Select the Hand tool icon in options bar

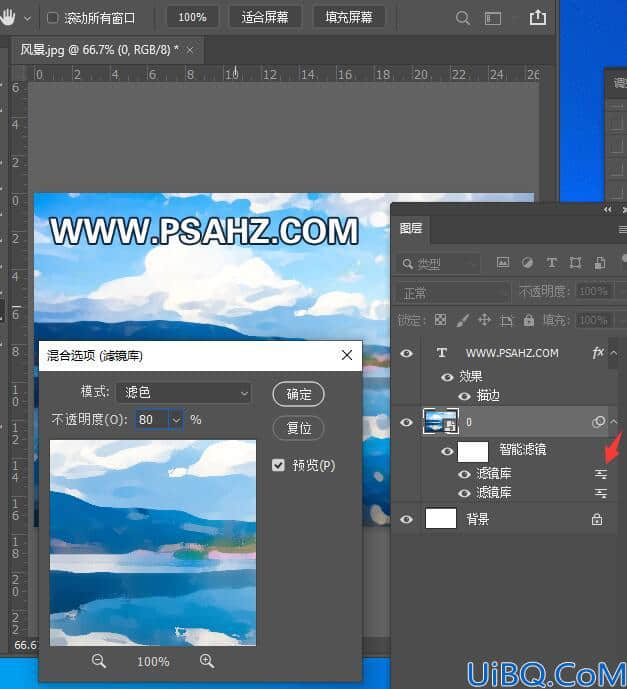point(7,18)
